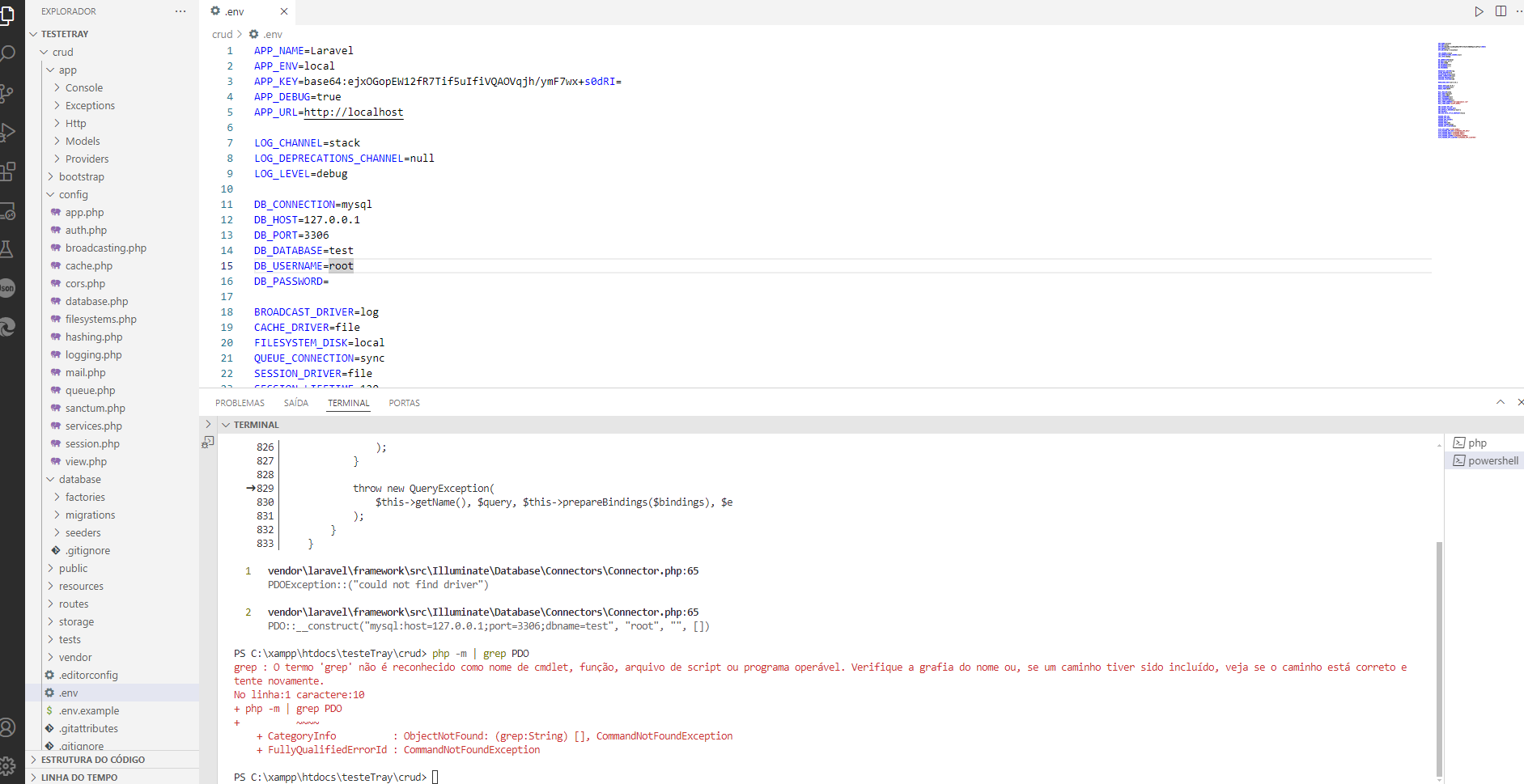Select the .env editor tab
The width and height of the screenshot is (1524, 784).
point(247,11)
